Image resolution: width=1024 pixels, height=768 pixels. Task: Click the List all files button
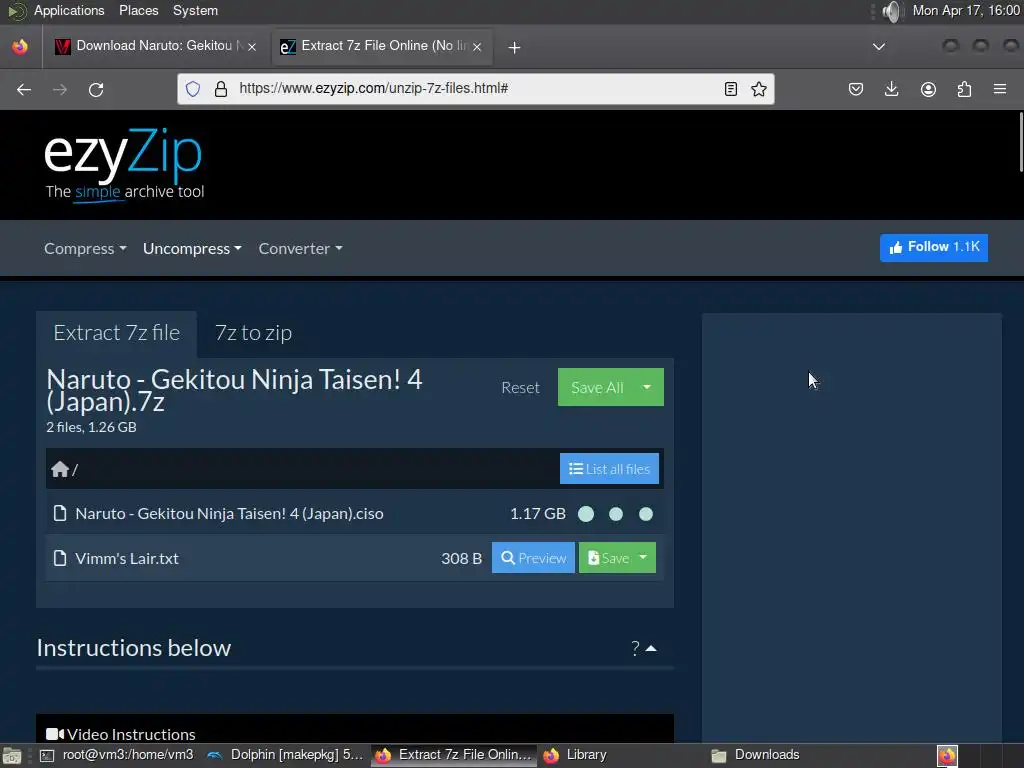tap(609, 469)
